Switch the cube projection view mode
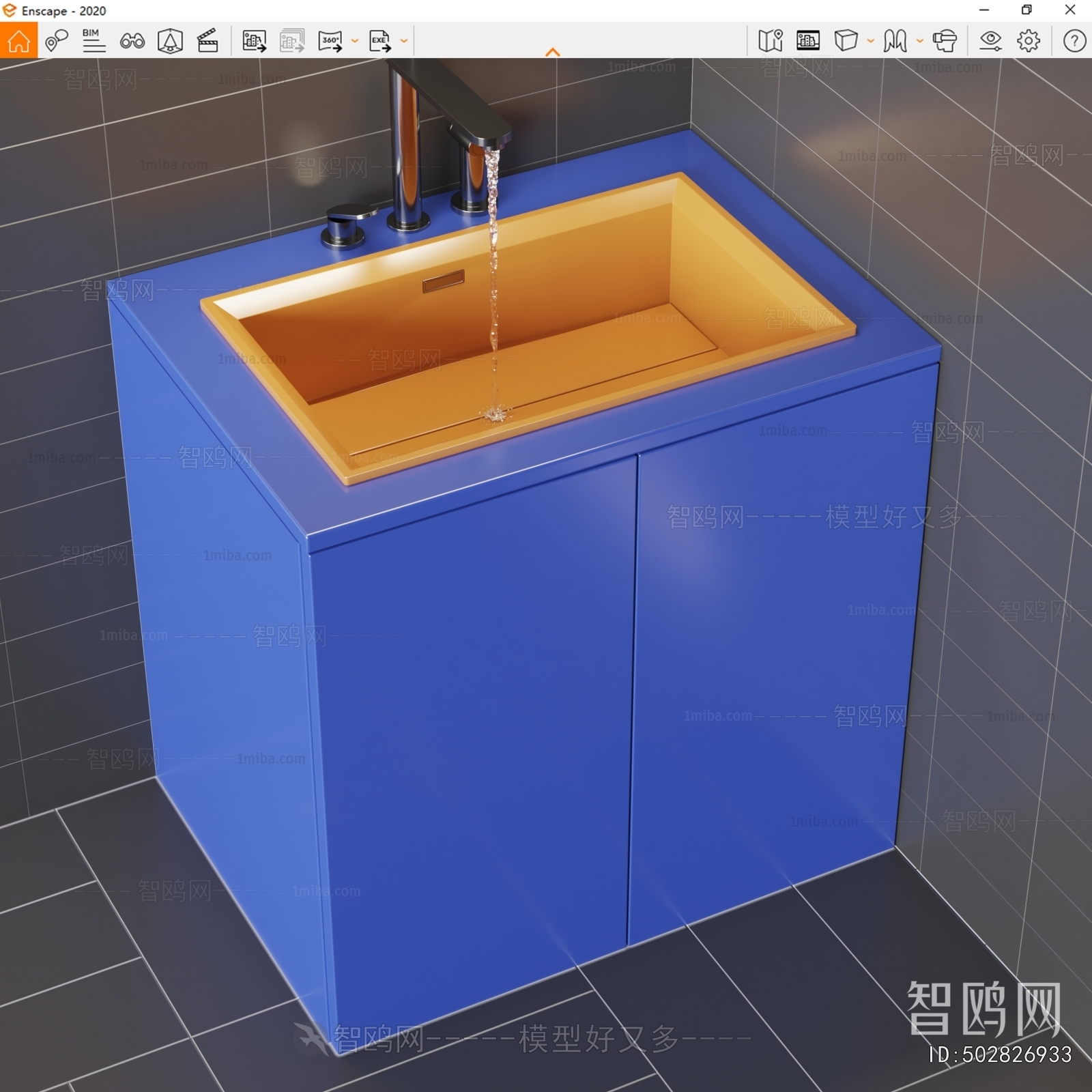Image resolution: width=1092 pixels, height=1092 pixels. pyautogui.click(x=846, y=41)
